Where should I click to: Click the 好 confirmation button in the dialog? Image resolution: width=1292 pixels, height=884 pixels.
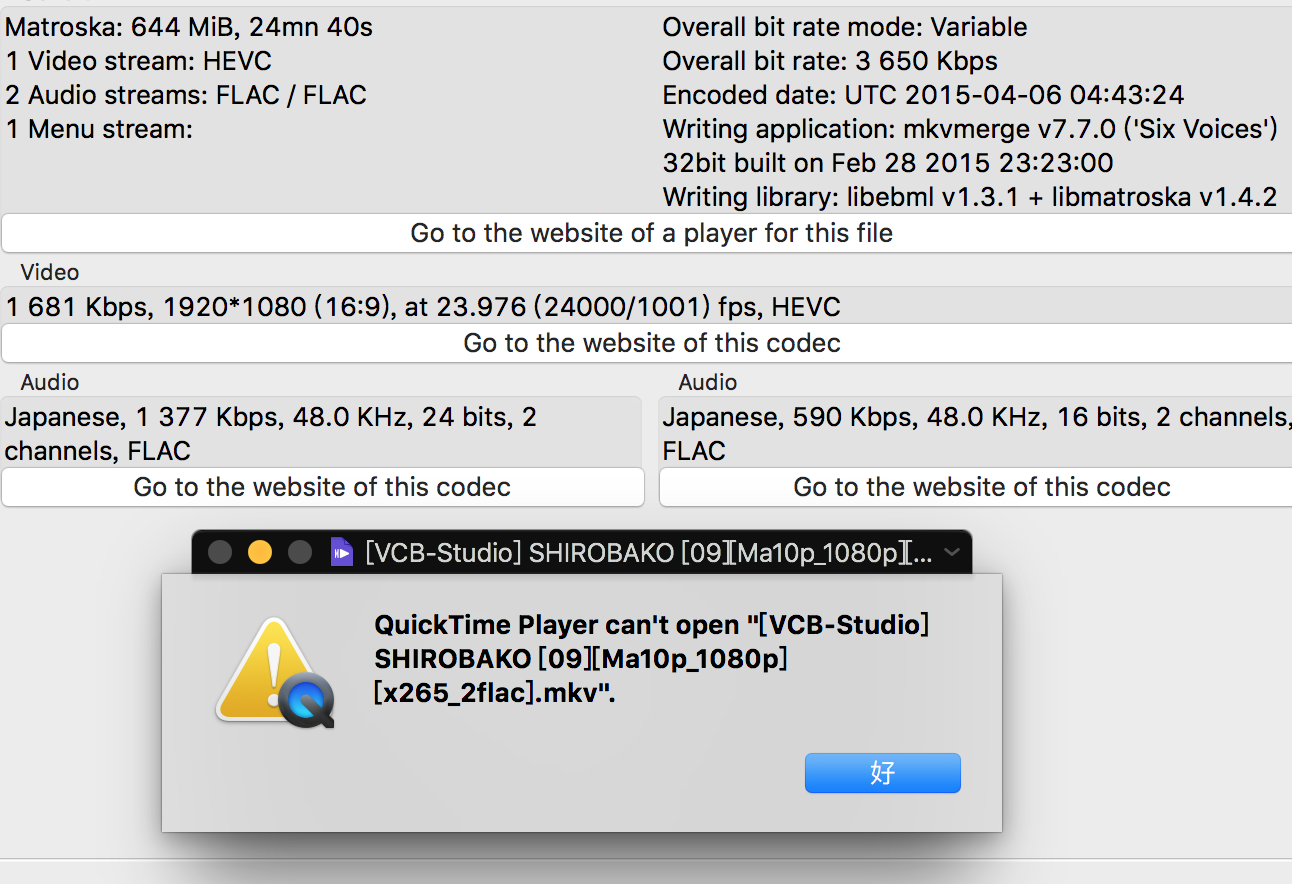(x=882, y=773)
